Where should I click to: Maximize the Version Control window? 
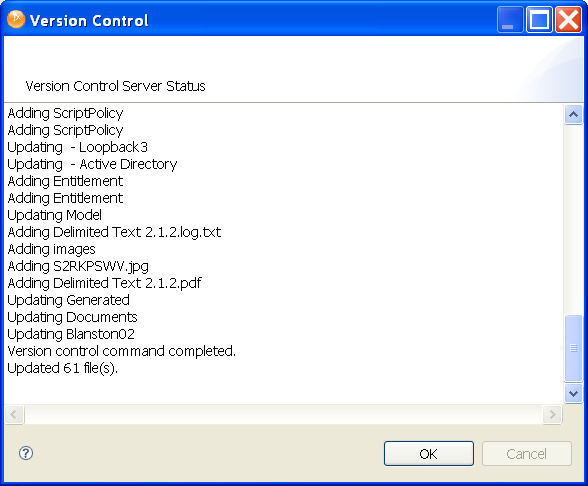tap(539, 20)
